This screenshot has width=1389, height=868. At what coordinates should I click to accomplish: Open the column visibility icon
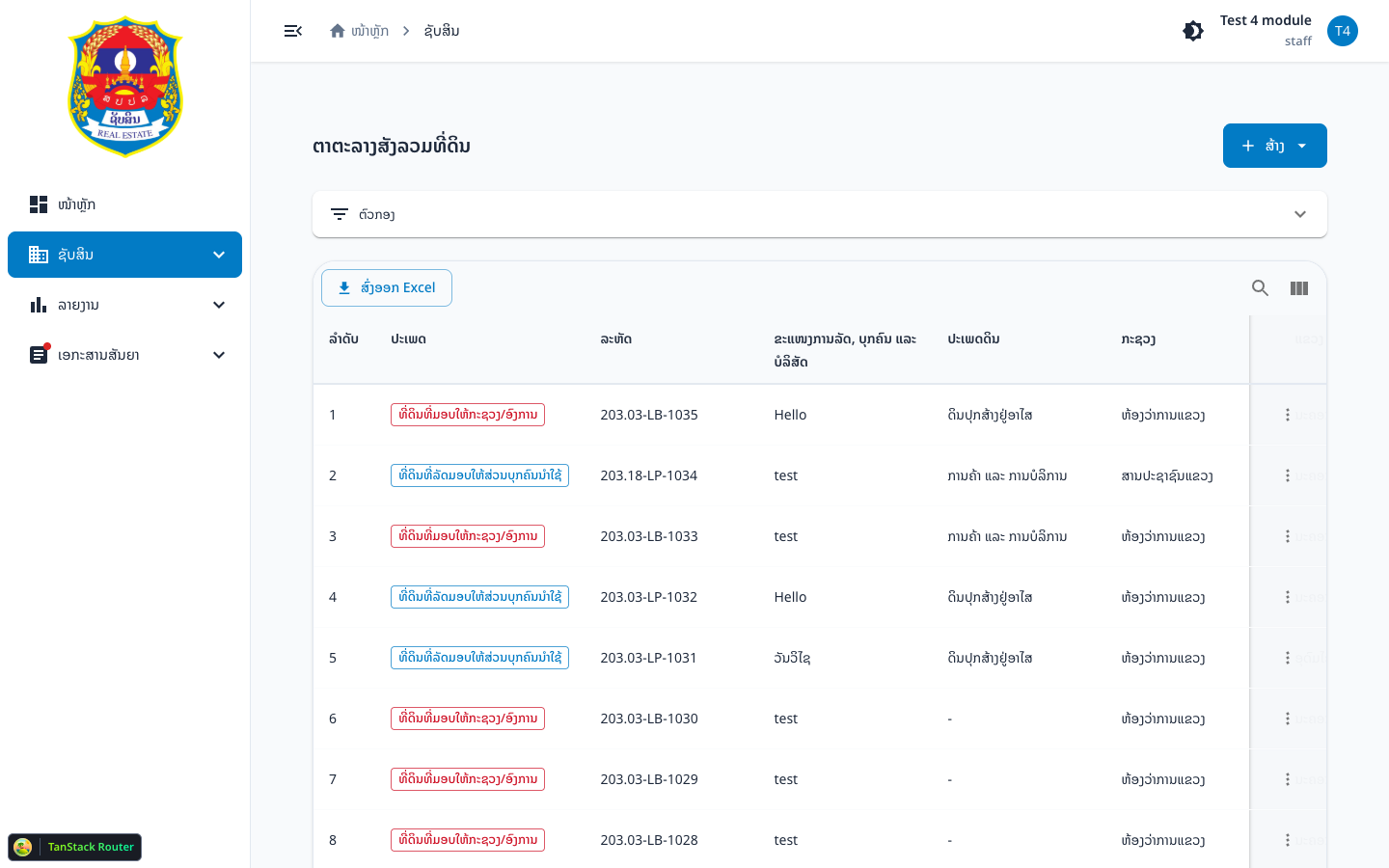(x=1299, y=287)
